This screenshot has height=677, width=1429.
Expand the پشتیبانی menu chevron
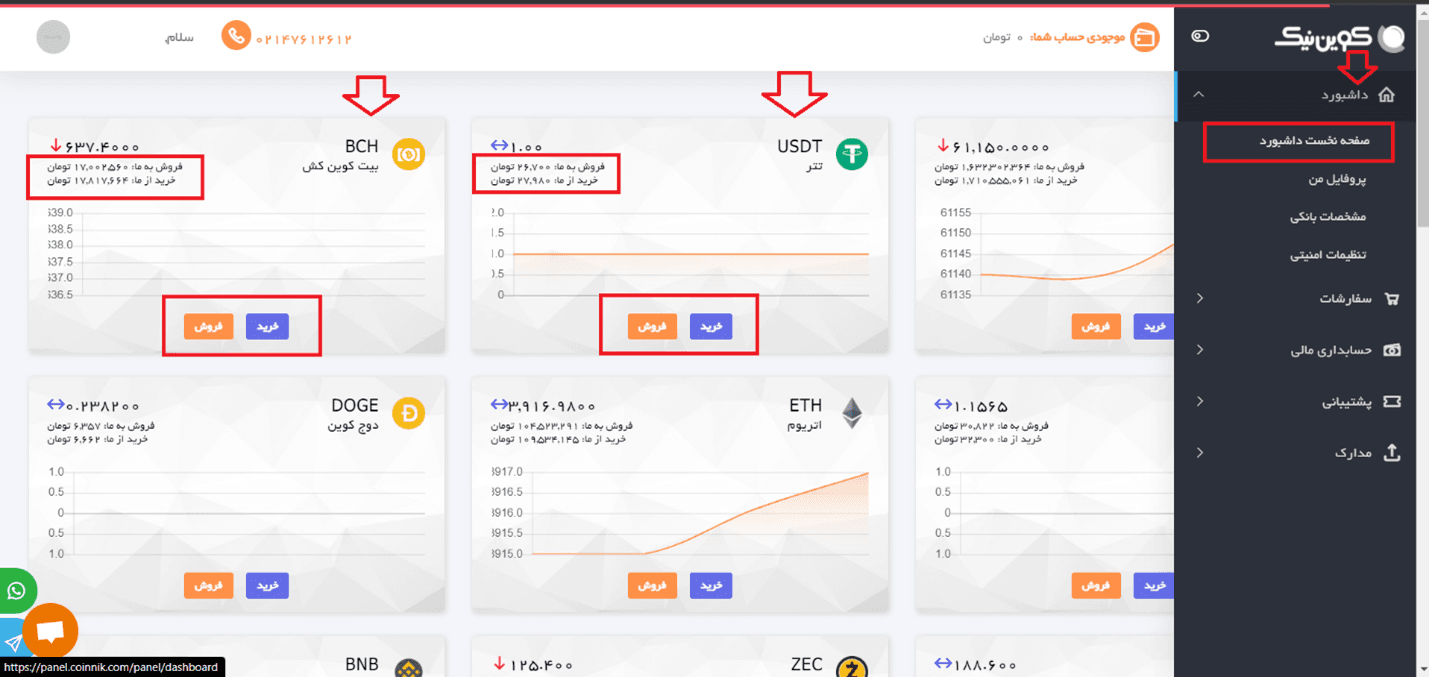[1200, 401]
